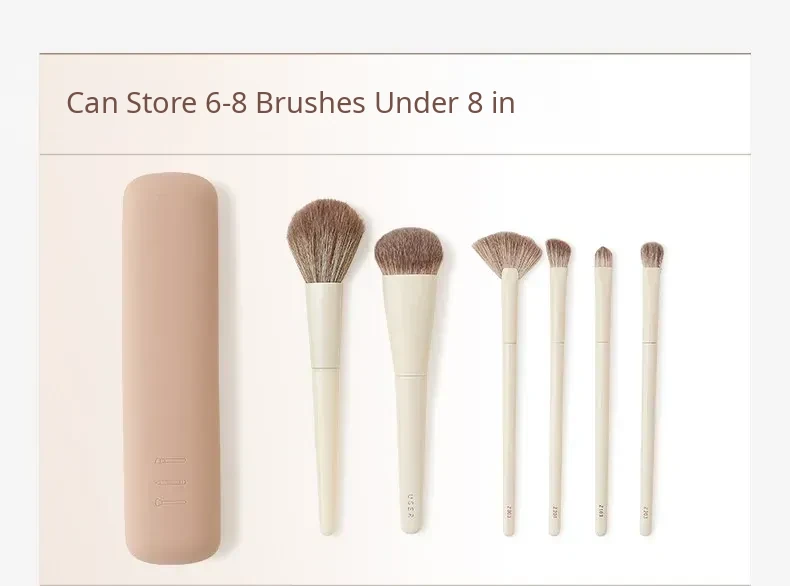Click the number label on the pencil brush handle
The height and width of the screenshot is (586, 790).
pyautogui.click(x=601, y=511)
